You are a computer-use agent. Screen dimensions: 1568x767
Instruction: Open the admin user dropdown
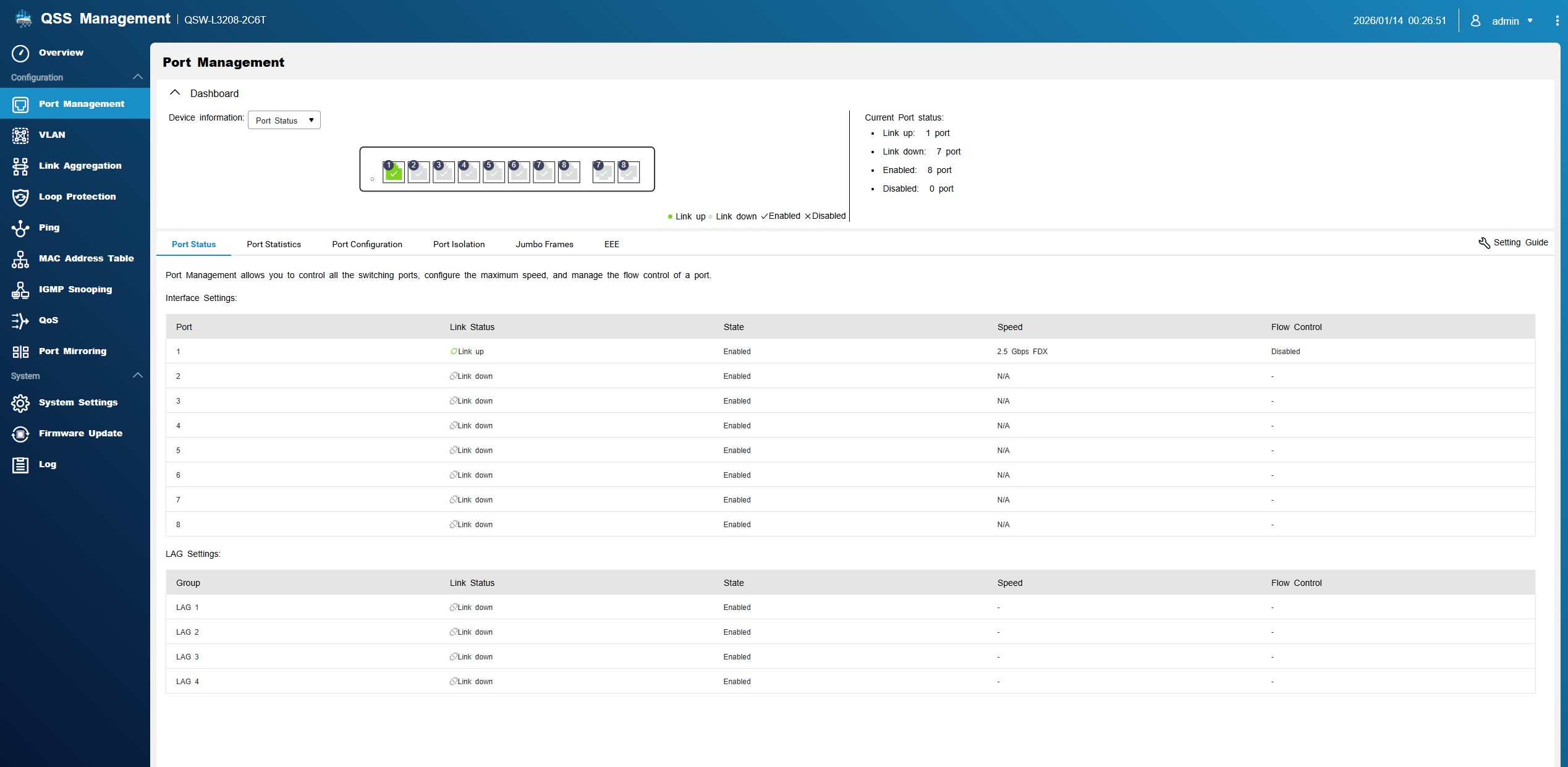coord(1506,21)
